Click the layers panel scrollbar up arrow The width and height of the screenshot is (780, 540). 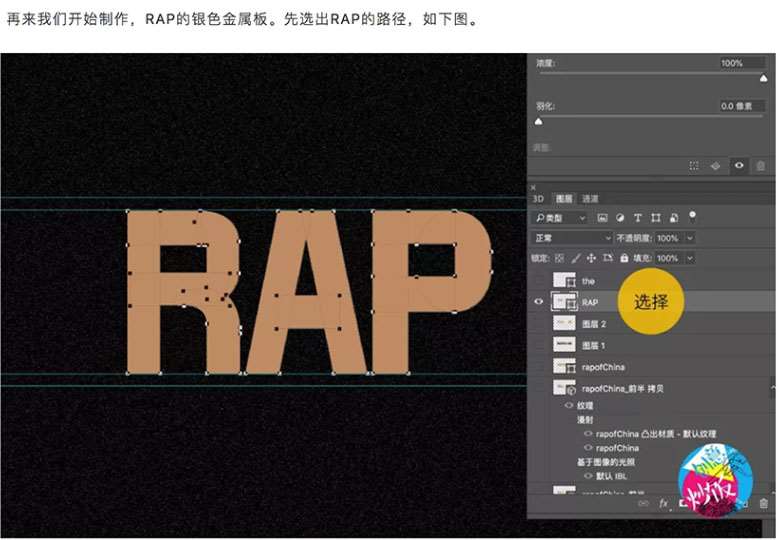773,387
